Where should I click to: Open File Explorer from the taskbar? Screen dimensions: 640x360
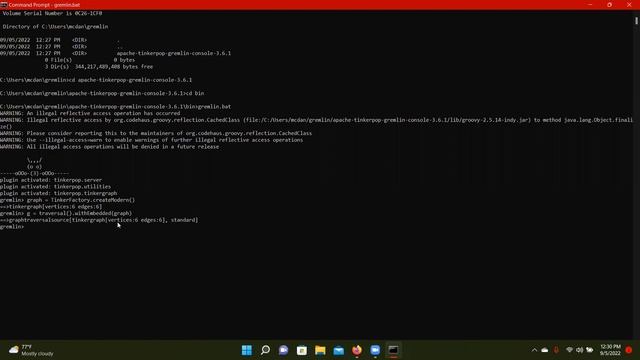pyautogui.click(x=320, y=350)
